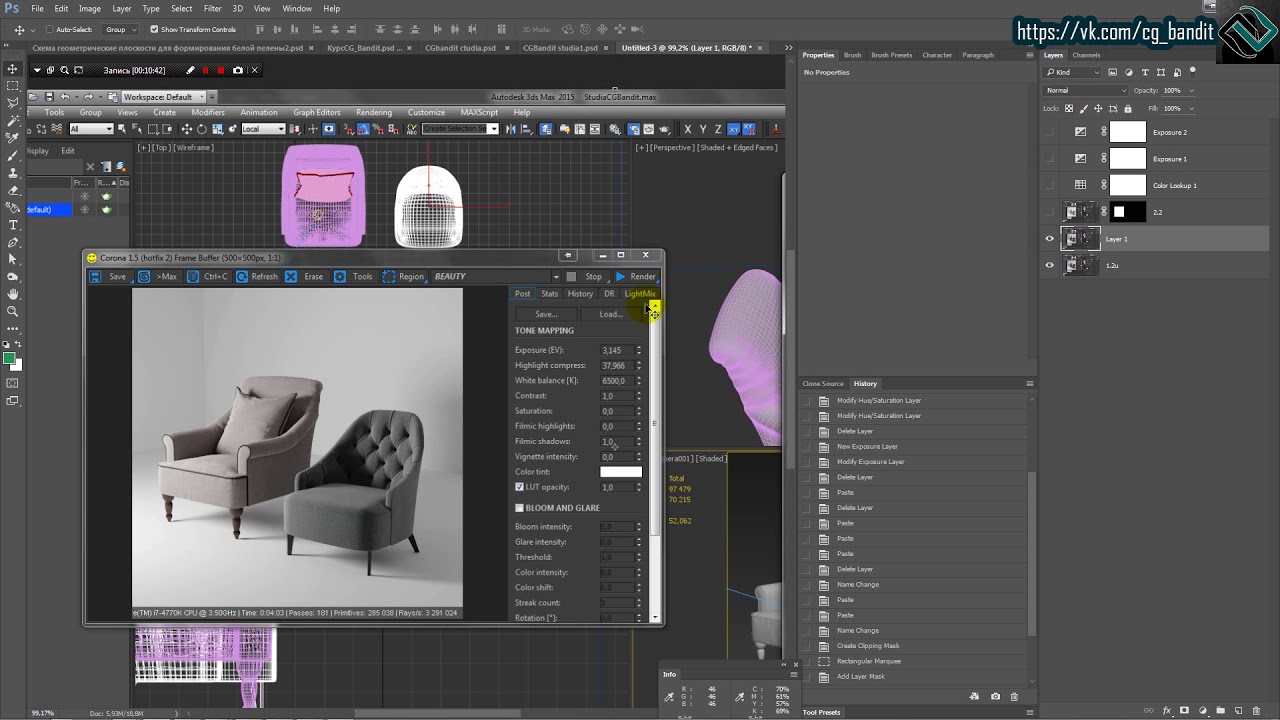This screenshot has height=720, width=1280.
Task: Click the Add layer mask icon
Action: click(x=1184, y=710)
